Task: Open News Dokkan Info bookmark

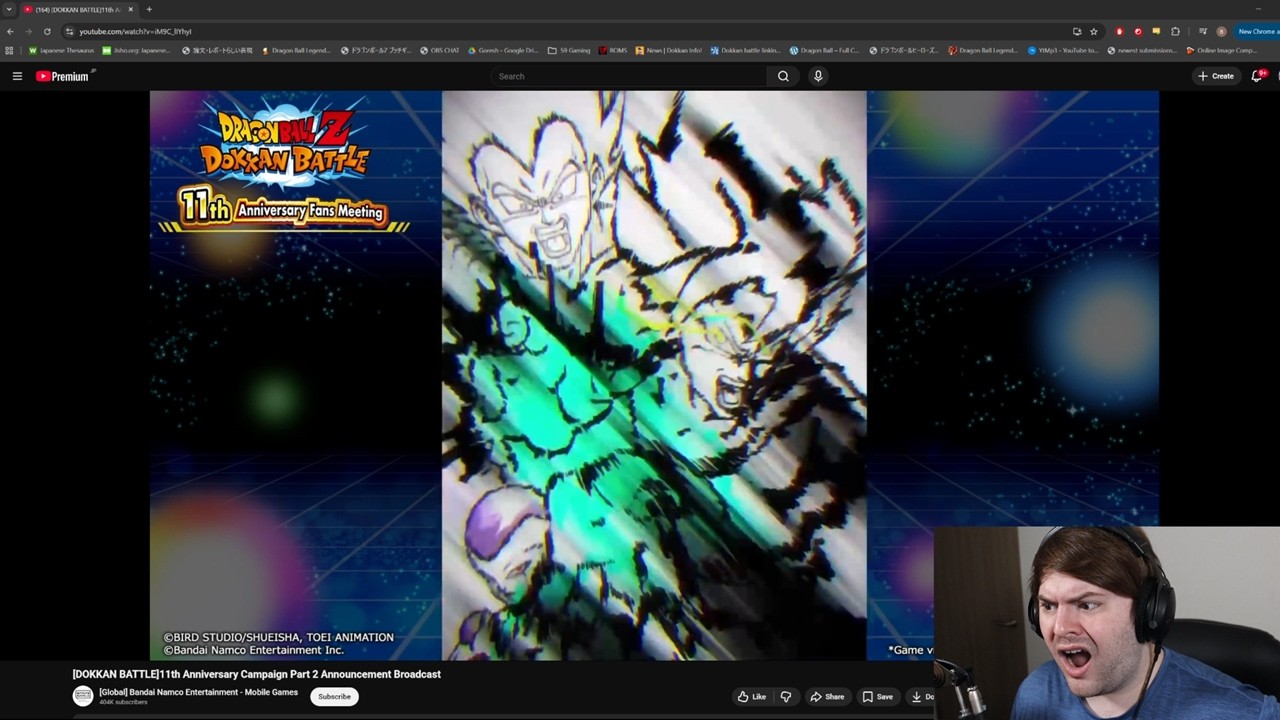Action: click(x=669, y=50)
